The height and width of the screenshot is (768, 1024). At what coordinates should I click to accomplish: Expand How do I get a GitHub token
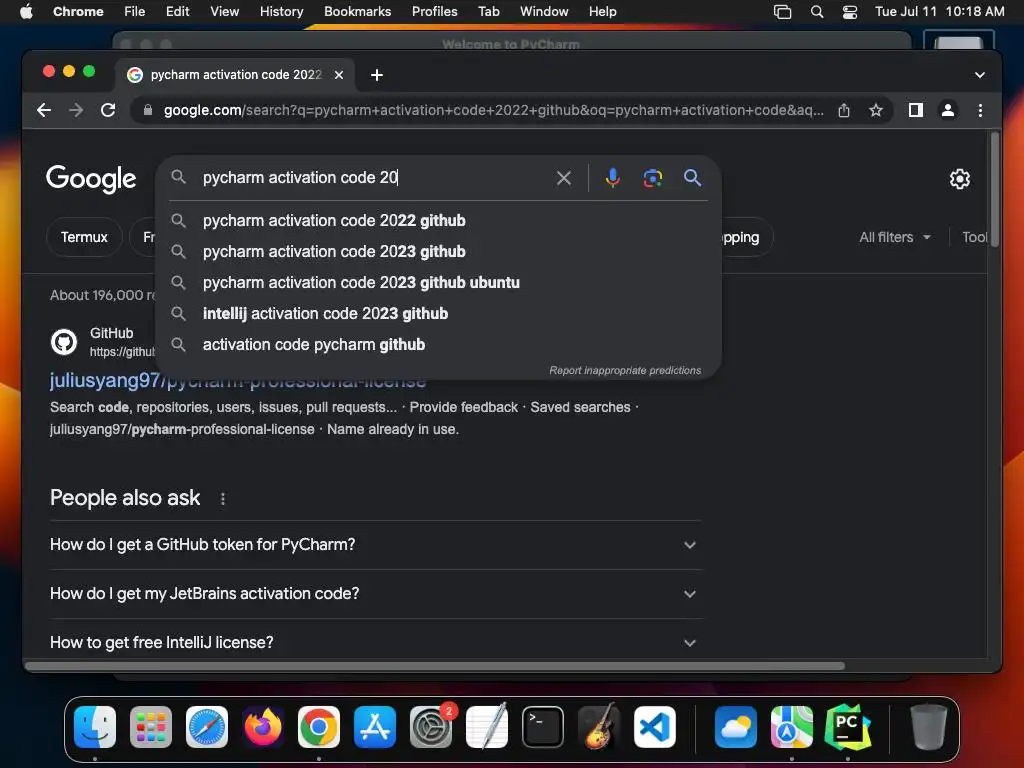pyautogui.click(x=376, y=545)
